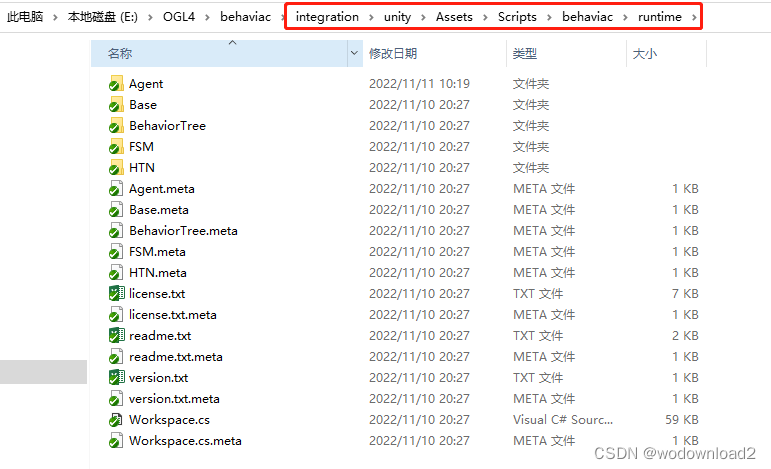Click the readme.txt.meta file icon
771x469 pixels.
[116, 357]
